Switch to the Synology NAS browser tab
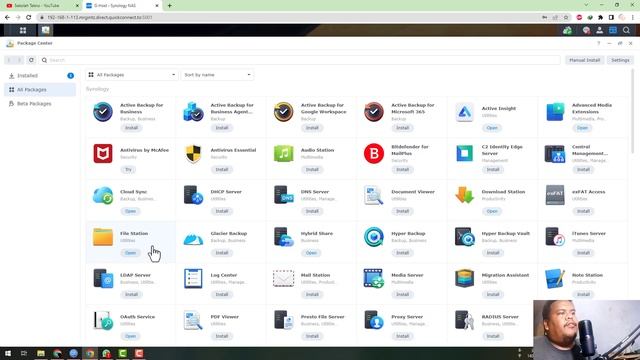 coord(123,6)
